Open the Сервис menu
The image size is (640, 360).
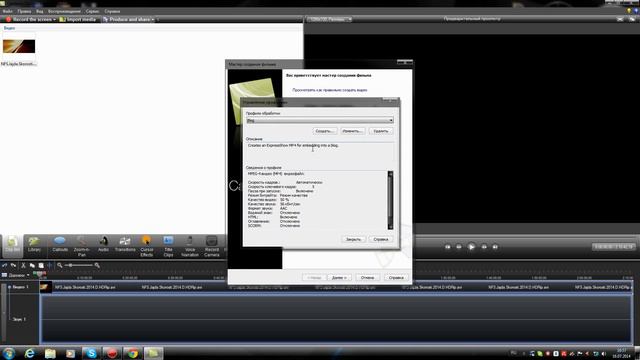[x=93, y=11]
